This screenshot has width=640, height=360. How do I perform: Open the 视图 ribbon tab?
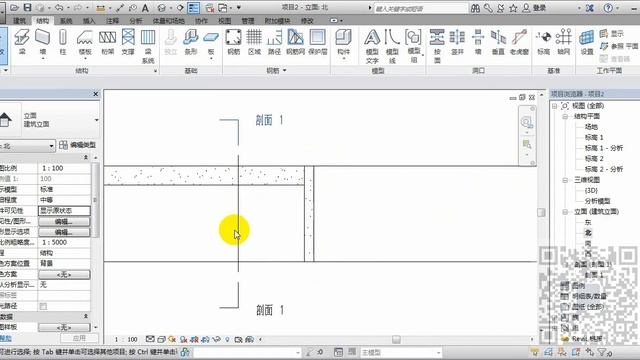(x=224, y=20)
